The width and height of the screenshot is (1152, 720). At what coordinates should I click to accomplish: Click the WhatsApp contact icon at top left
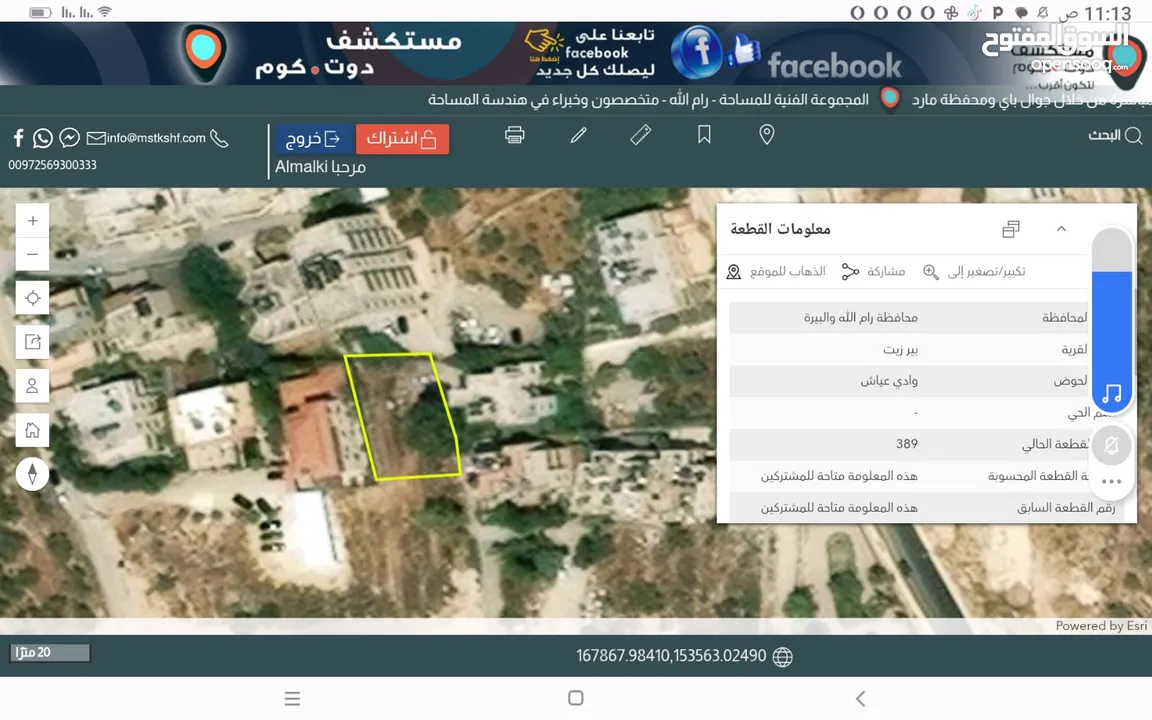click(x=42, y=137)
